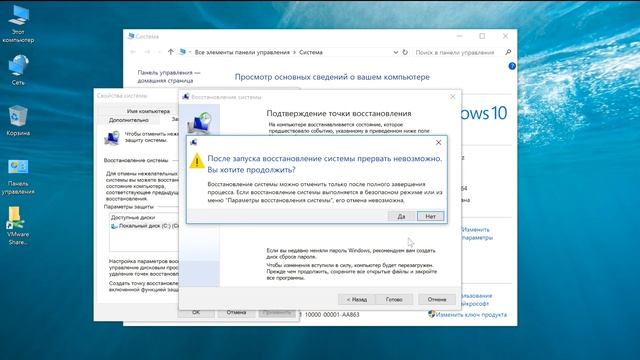Click the heading Подтверждение точки восстановления
Viewport: 640px width, 360px height.
(x=339, y=113)
